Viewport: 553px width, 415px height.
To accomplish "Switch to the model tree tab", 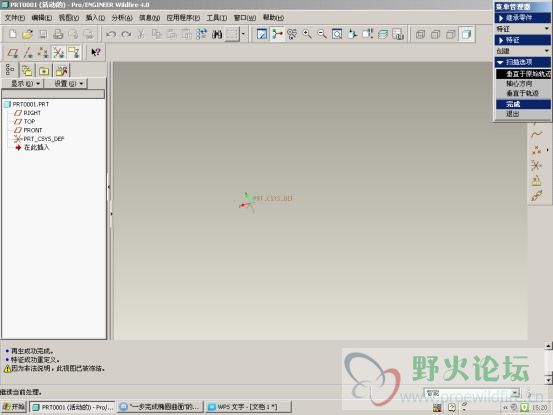I will pyautogui.click(x=10, y=70).
